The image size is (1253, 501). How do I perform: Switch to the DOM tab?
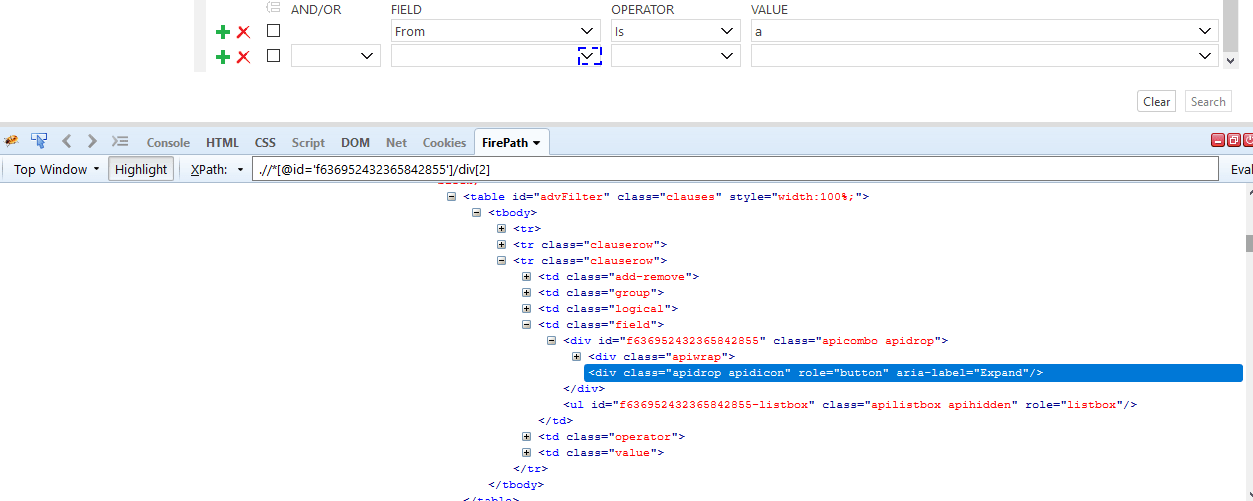355,142
